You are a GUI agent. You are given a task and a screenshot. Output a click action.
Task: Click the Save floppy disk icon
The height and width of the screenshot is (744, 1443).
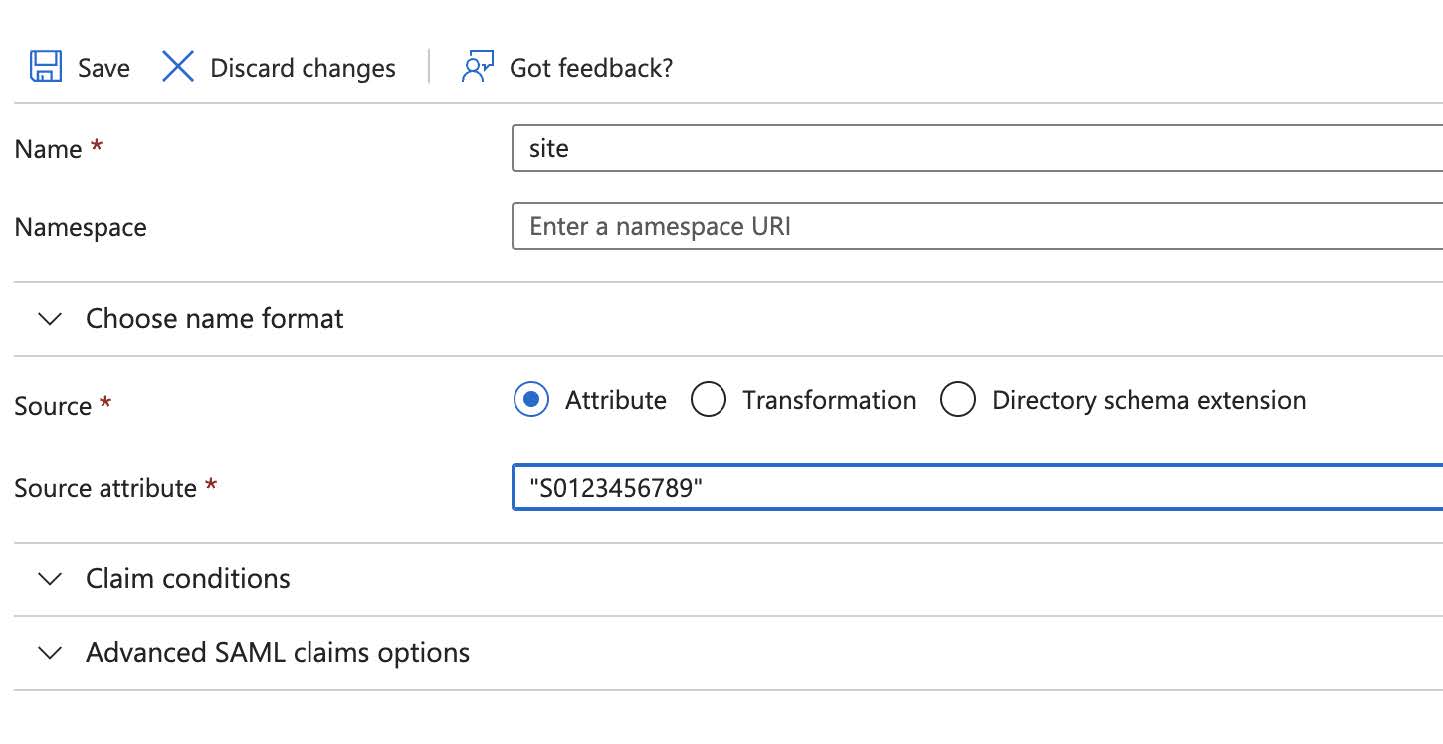(x=46, y=67)
